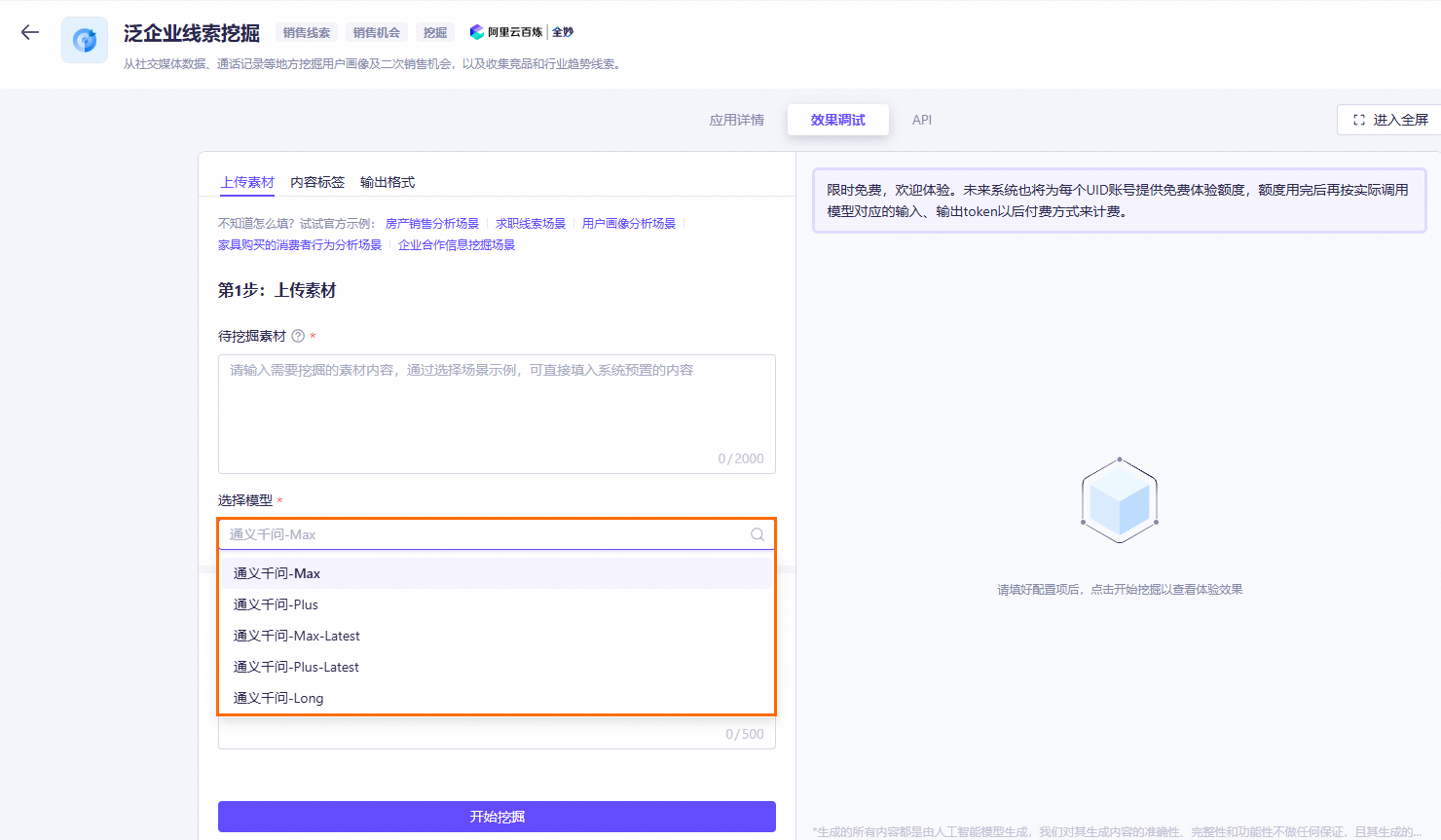Start mining with 开始挖掘 button
The height and width of the screenshot is (840, 1441).
click(x=497, y=817)
